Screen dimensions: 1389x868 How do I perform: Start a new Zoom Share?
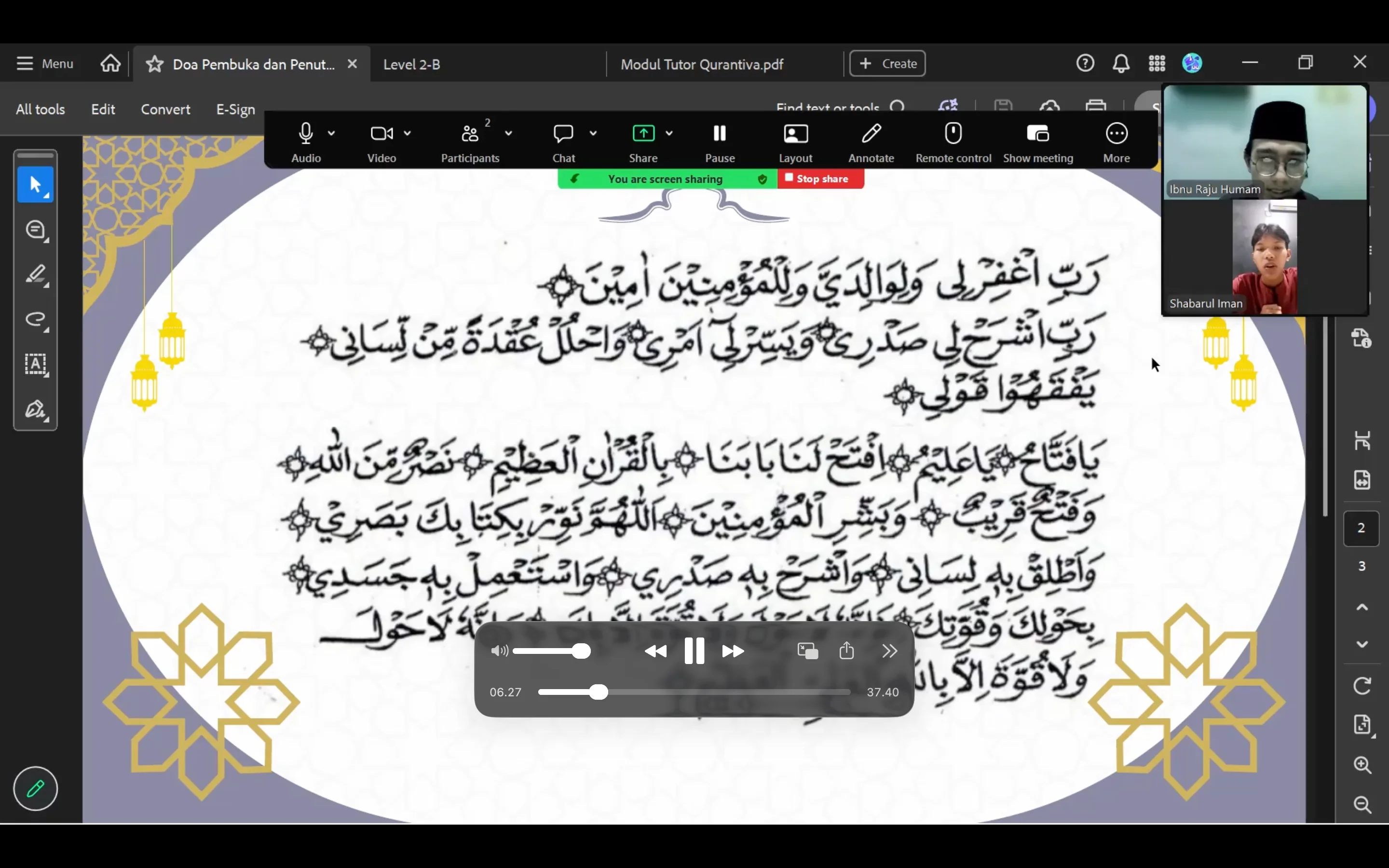[643, 142]
